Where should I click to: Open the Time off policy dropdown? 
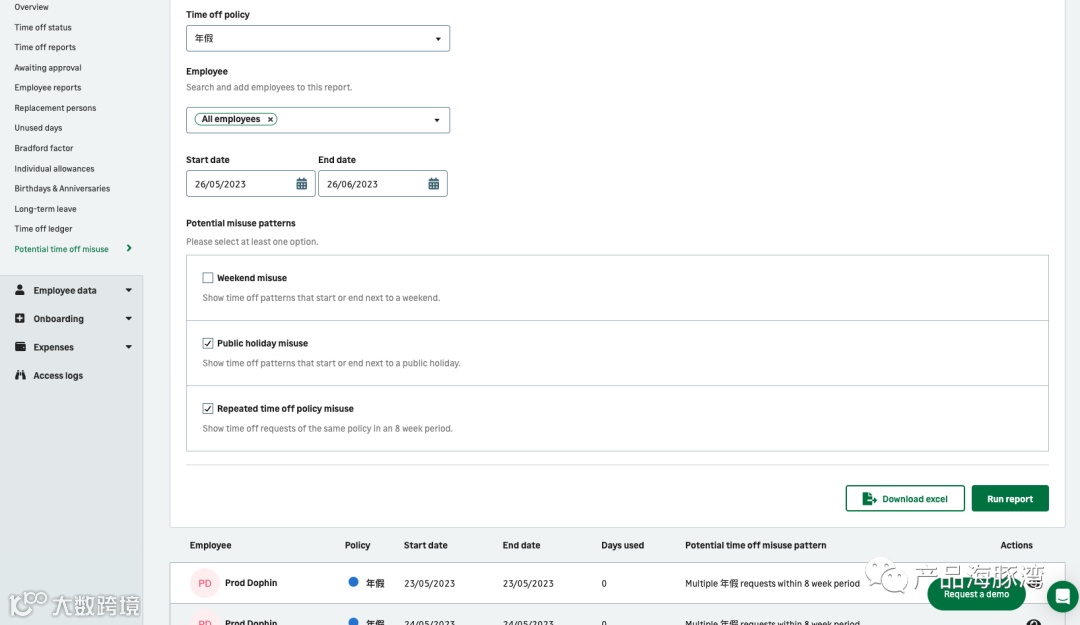318,39
